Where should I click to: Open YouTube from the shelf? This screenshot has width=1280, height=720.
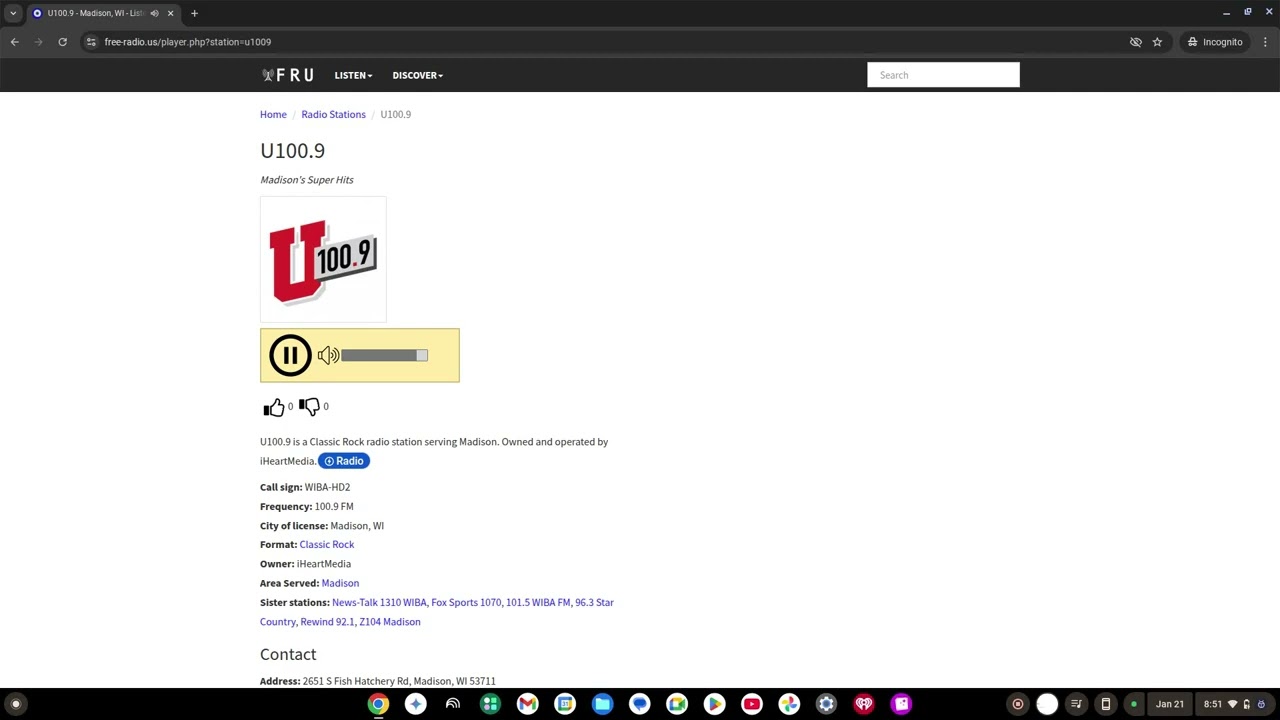pos(752,704)
